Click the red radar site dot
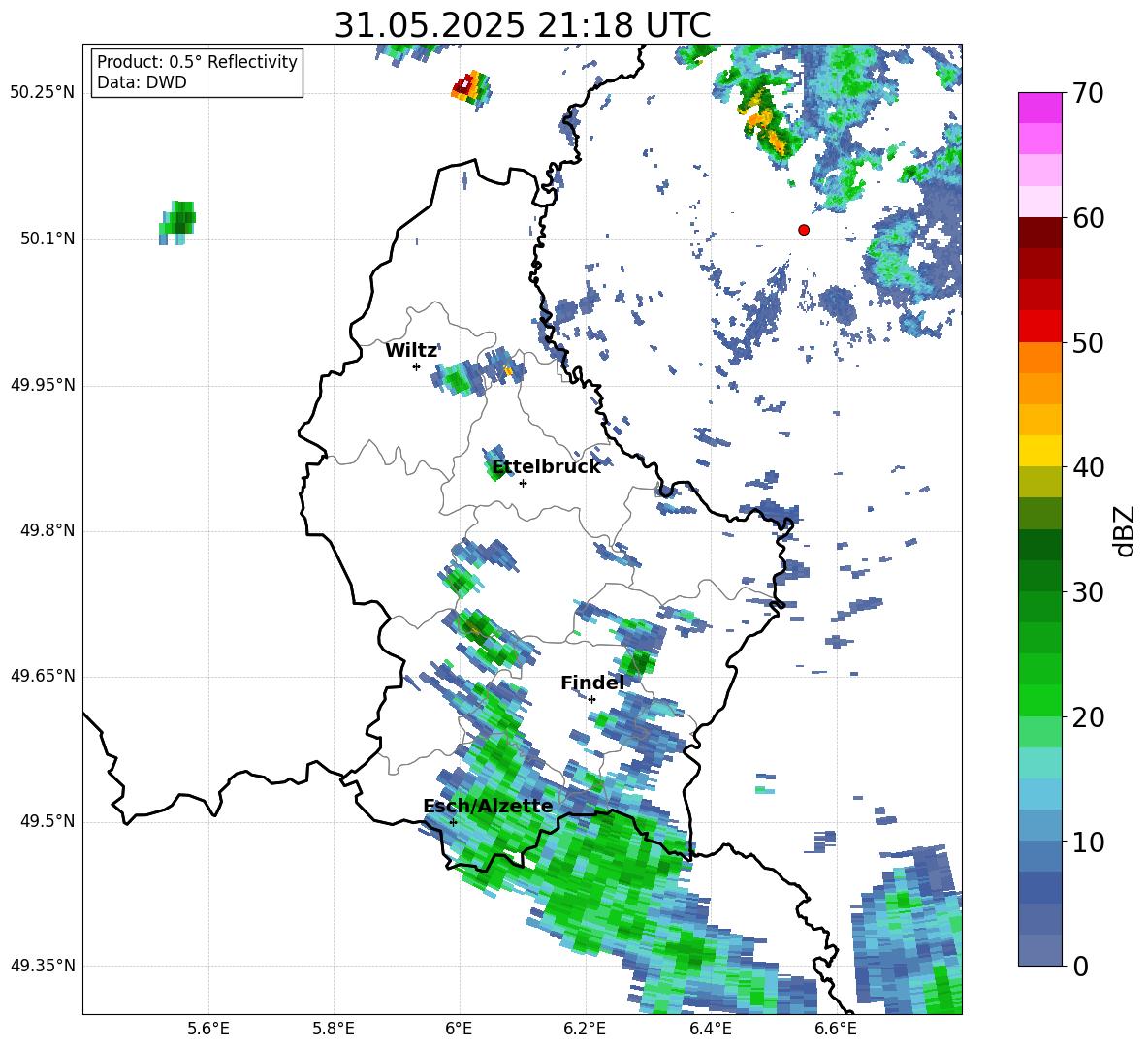The image size is (1148, 1048). click(804, 230)
